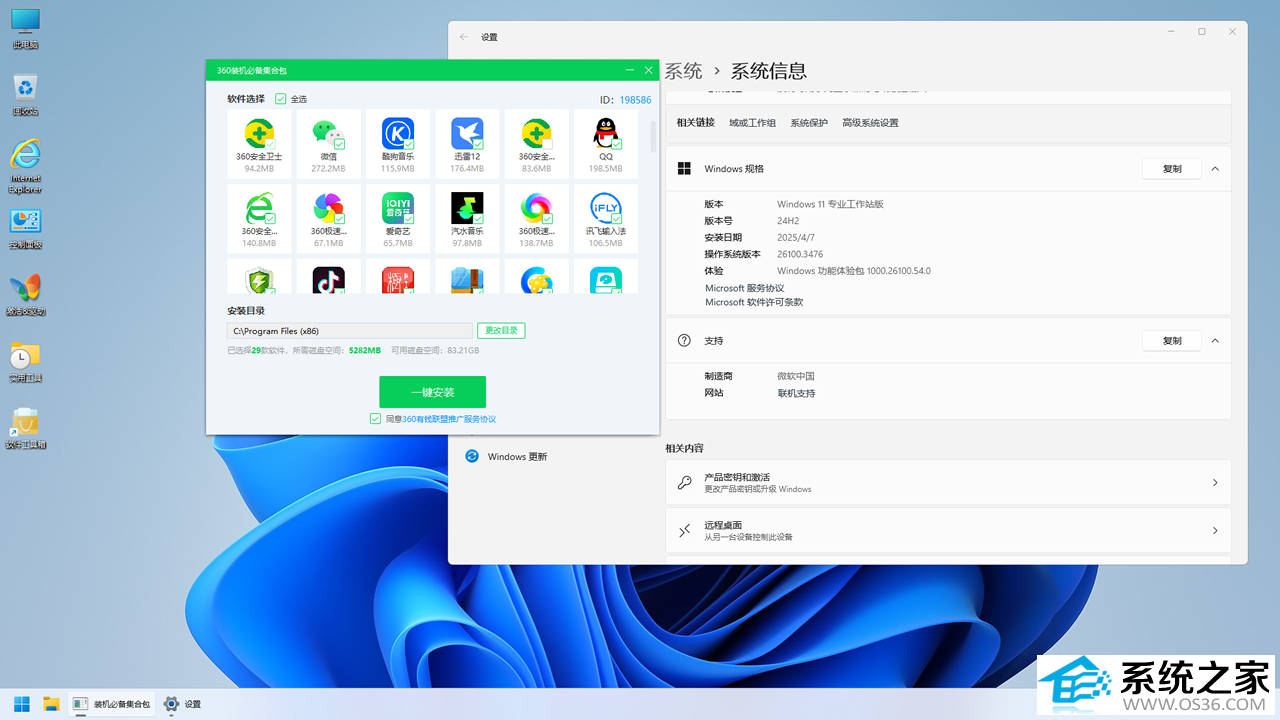The height and width of the screenshot is (720, 1280).
Task: Select the 讯飞输入法 iFLY app icon
Action: (x=606, y=208)
